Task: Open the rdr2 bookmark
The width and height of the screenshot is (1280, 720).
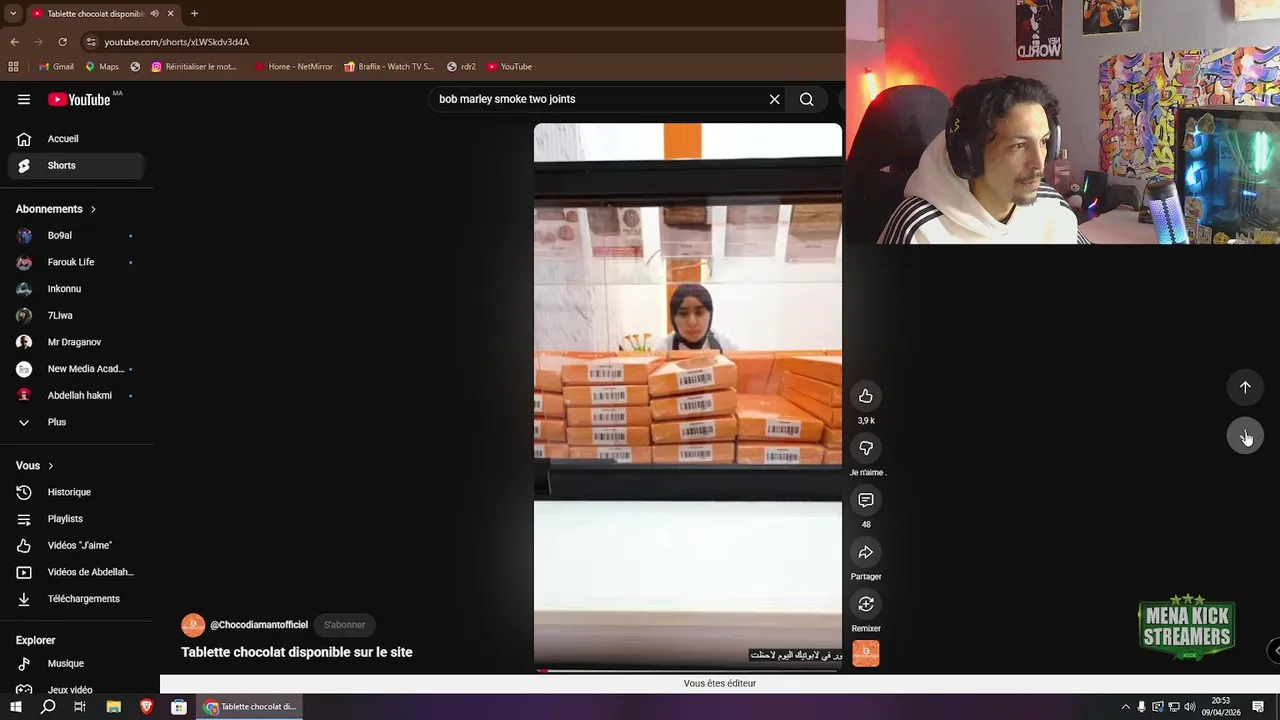Action: point(461,67)
